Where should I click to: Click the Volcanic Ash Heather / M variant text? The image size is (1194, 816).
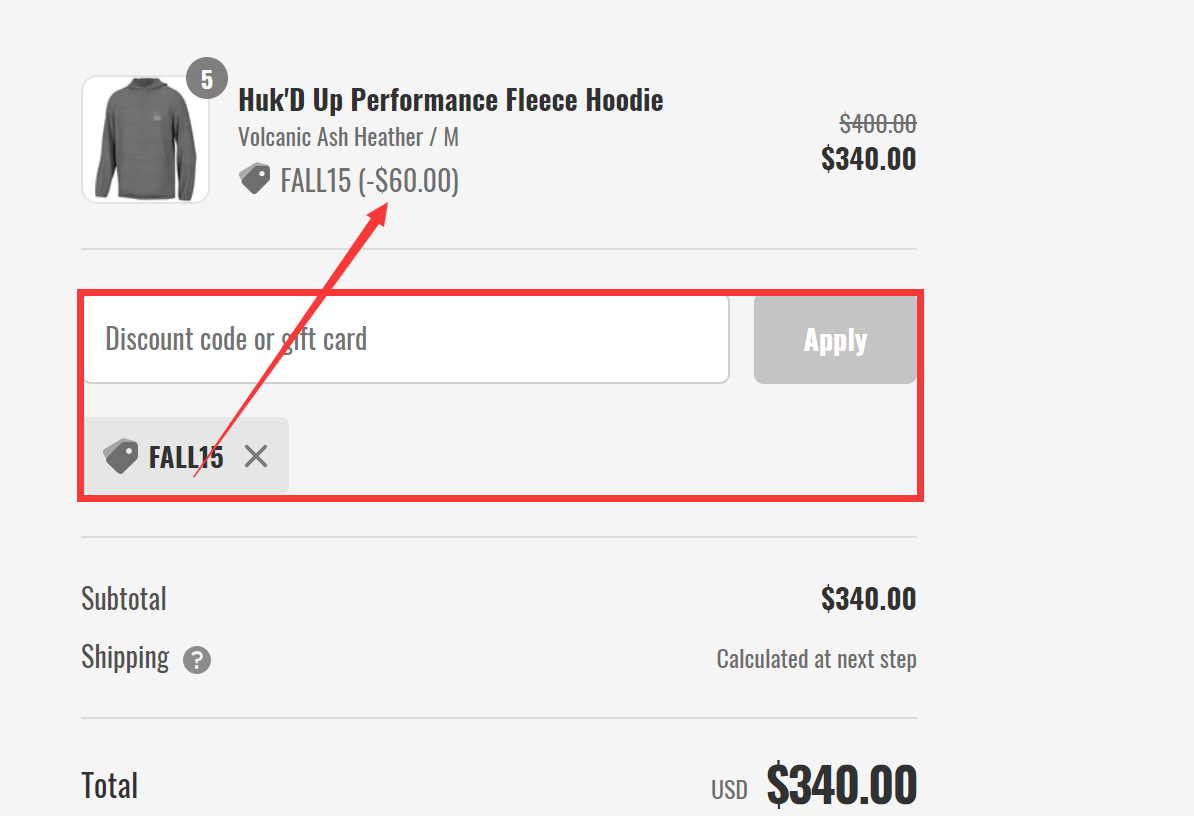coord(348,137)
